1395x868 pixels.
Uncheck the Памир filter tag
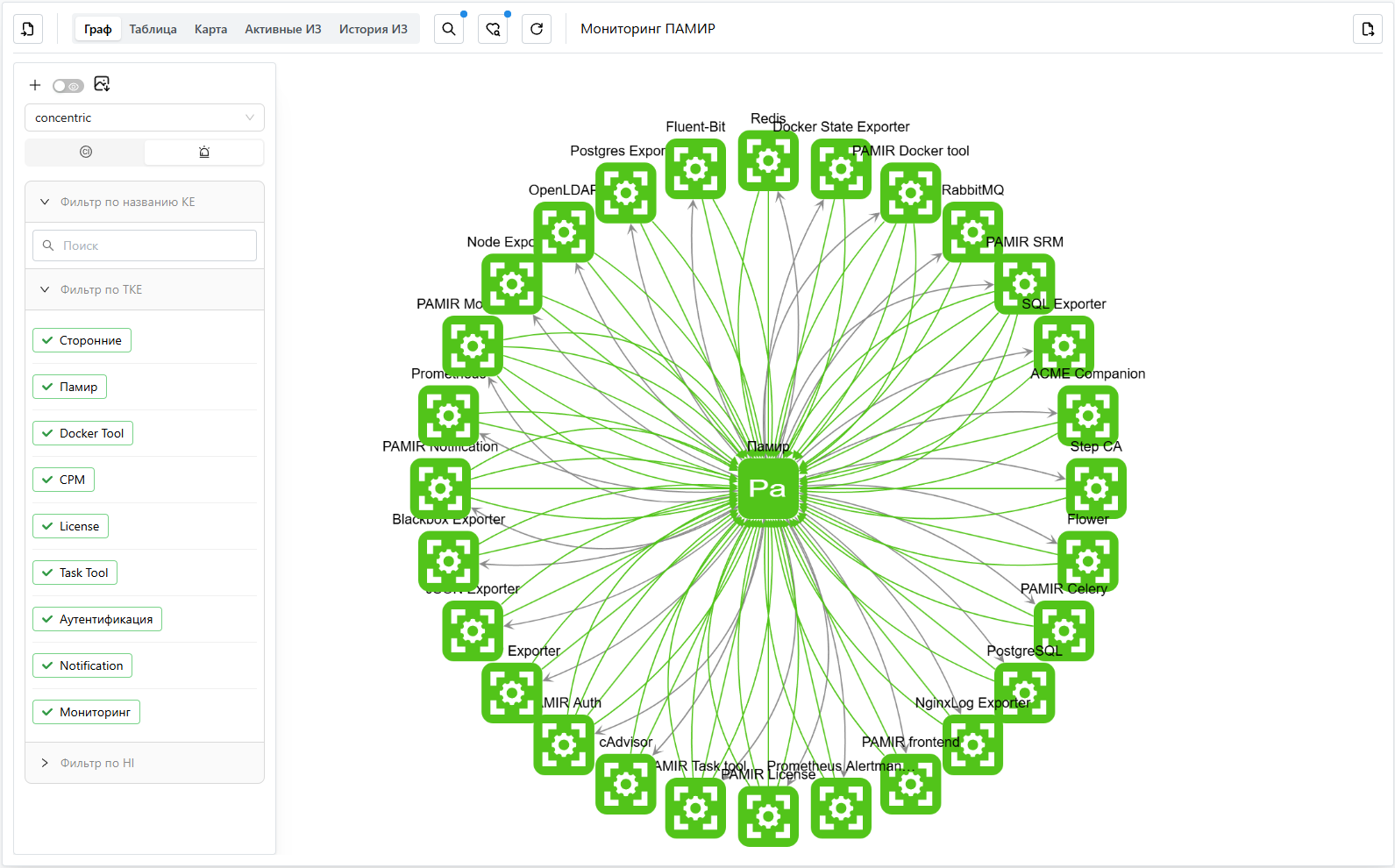tap(69, 387)
